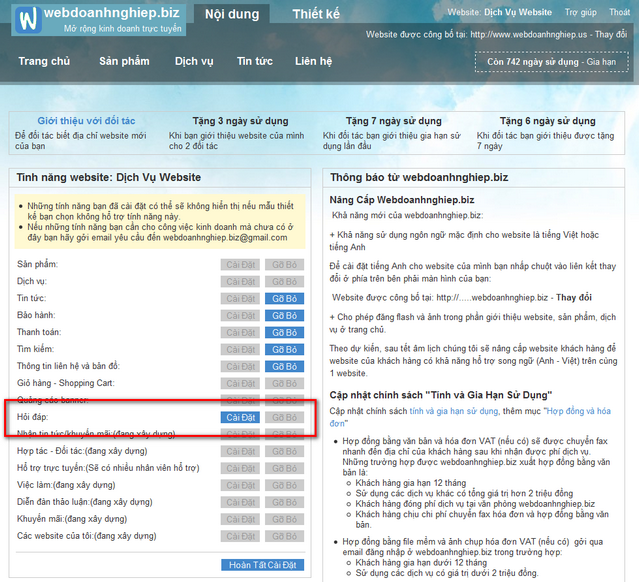Open the Sản phẩm menu item
Viewport: 639px width, 582px height.
click(x=124, y=61)
